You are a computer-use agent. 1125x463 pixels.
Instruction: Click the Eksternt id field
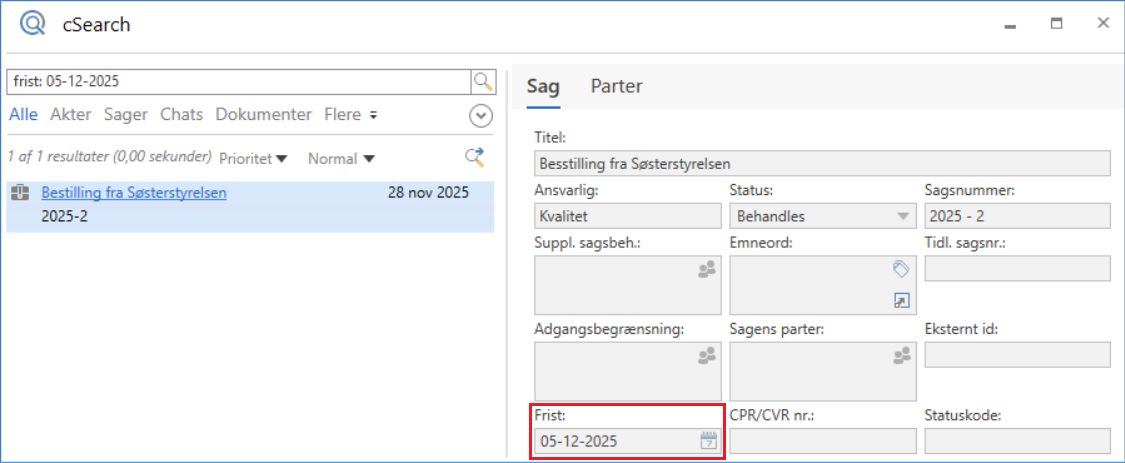point(1017,355)
